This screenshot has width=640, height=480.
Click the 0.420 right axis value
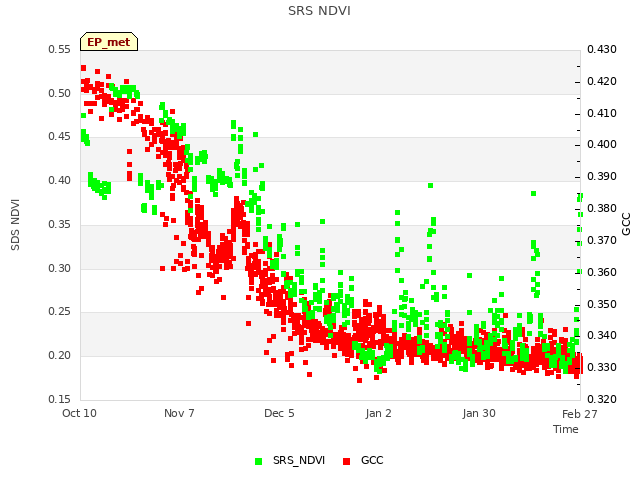(x=602, y=81)
